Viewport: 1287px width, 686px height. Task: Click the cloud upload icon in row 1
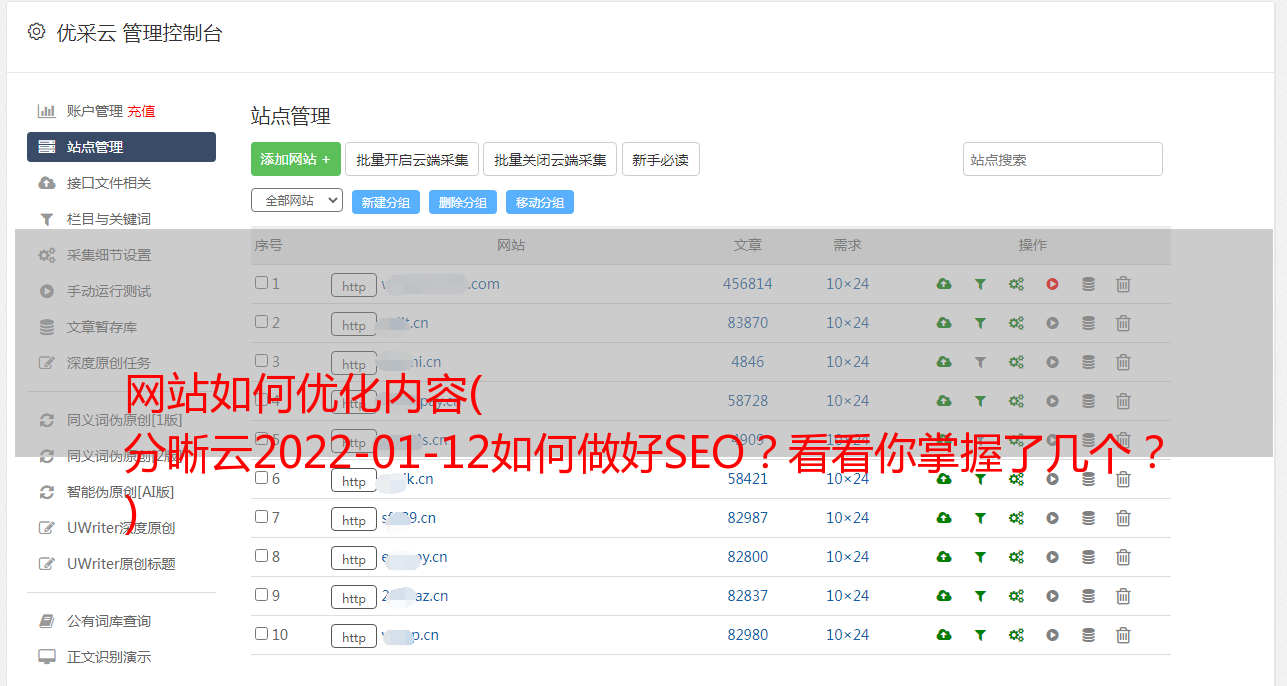pyautogui.click(x=944, y=284)
